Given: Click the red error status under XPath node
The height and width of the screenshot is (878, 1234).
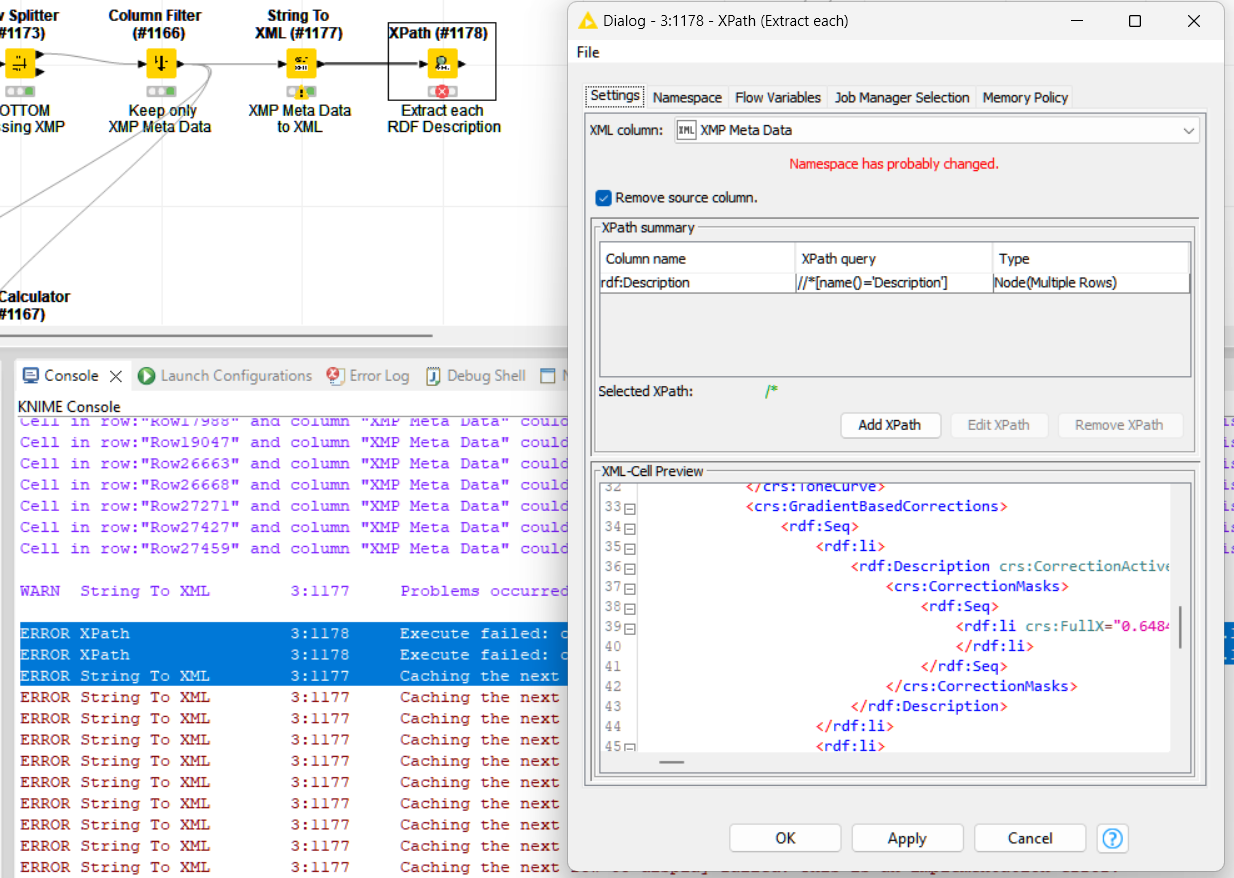Looking at the screenshot, I should 441,92.
